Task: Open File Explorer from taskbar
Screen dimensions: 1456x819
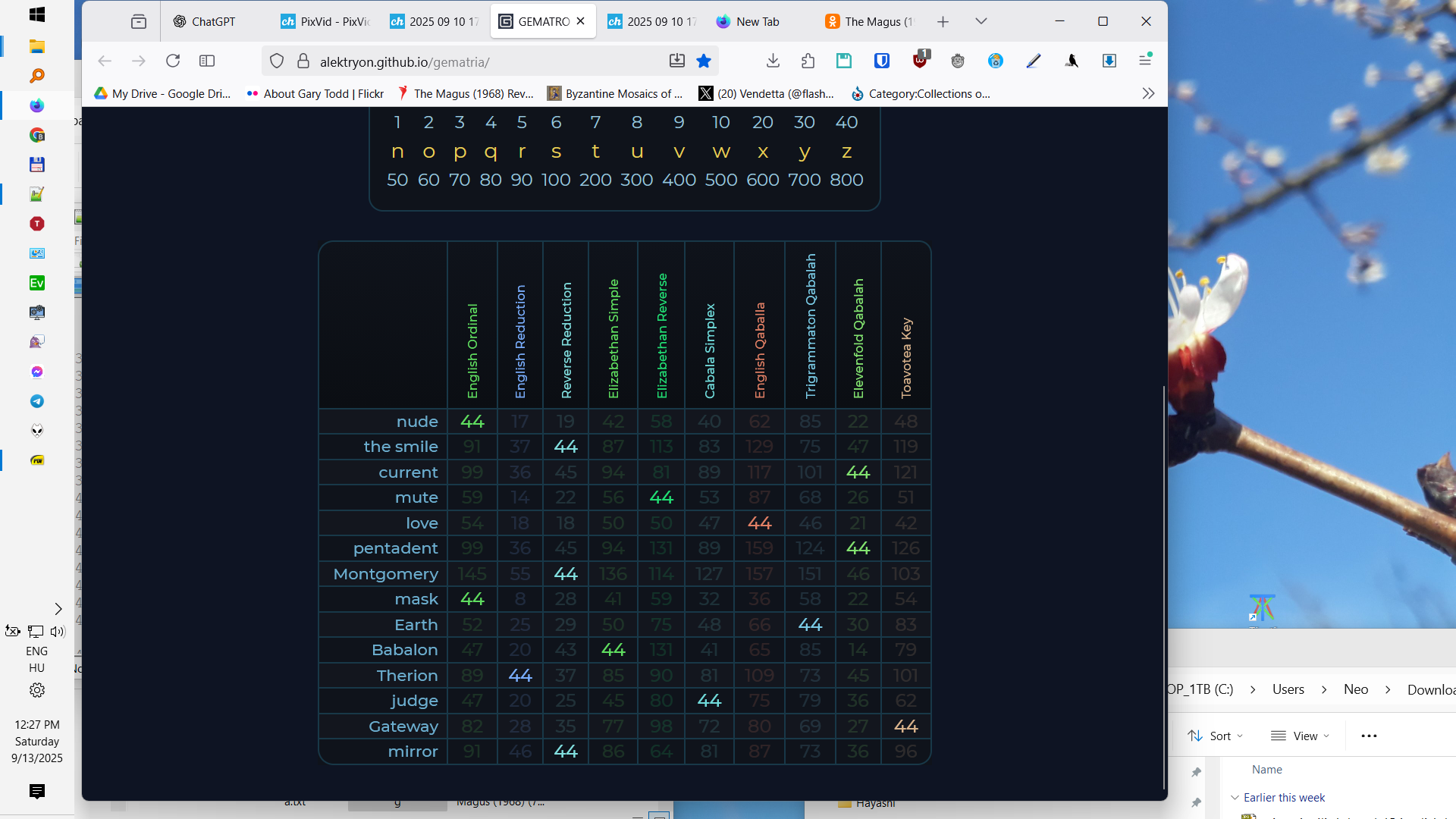Action: pyautogui.click(x=36, y=46)
